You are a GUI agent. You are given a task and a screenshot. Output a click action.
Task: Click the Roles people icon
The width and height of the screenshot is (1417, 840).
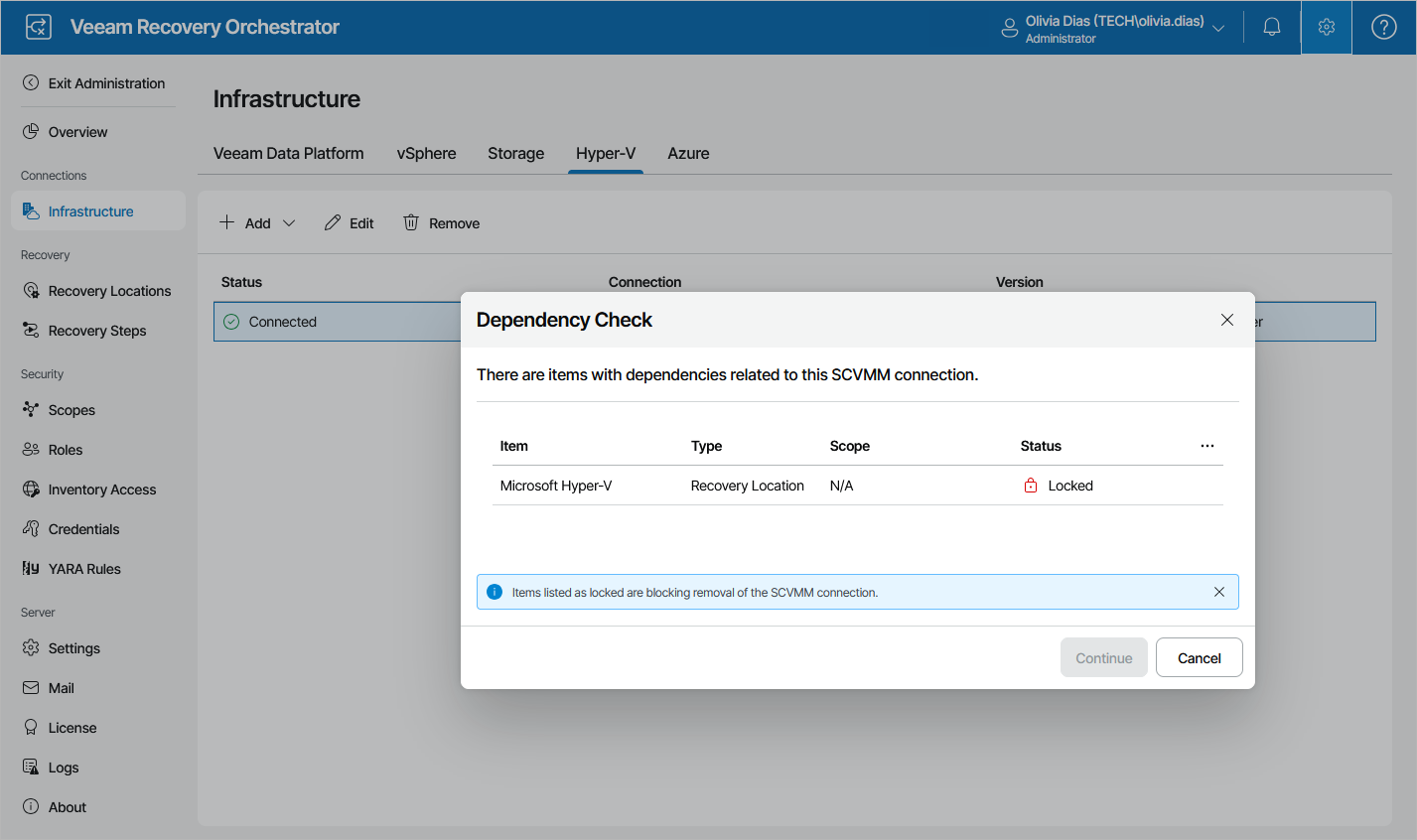click(x=31, y=450)
